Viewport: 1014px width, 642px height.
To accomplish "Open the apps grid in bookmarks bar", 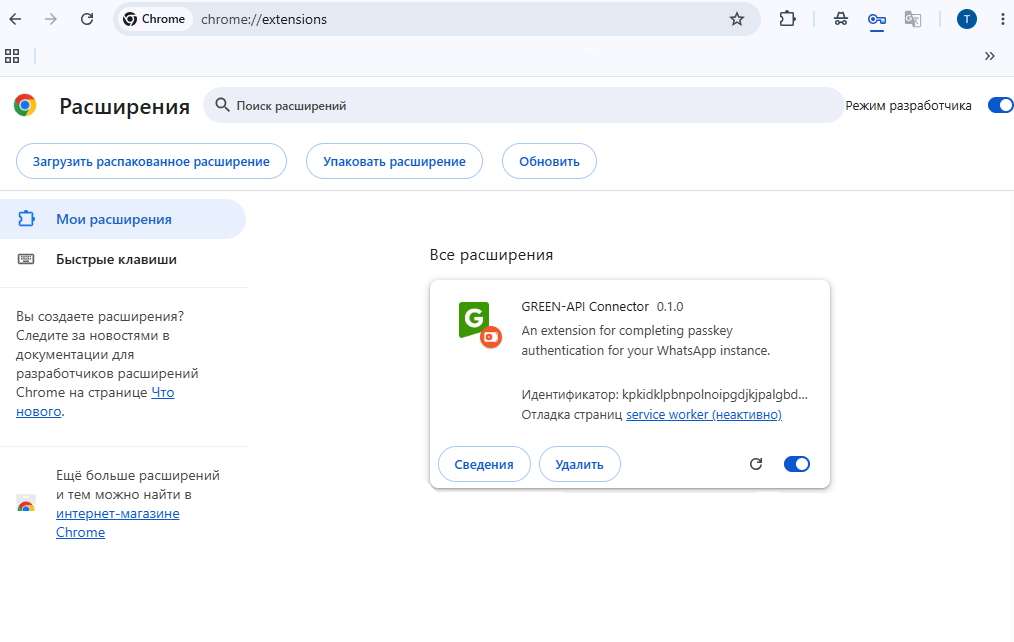I will [12, 56].
